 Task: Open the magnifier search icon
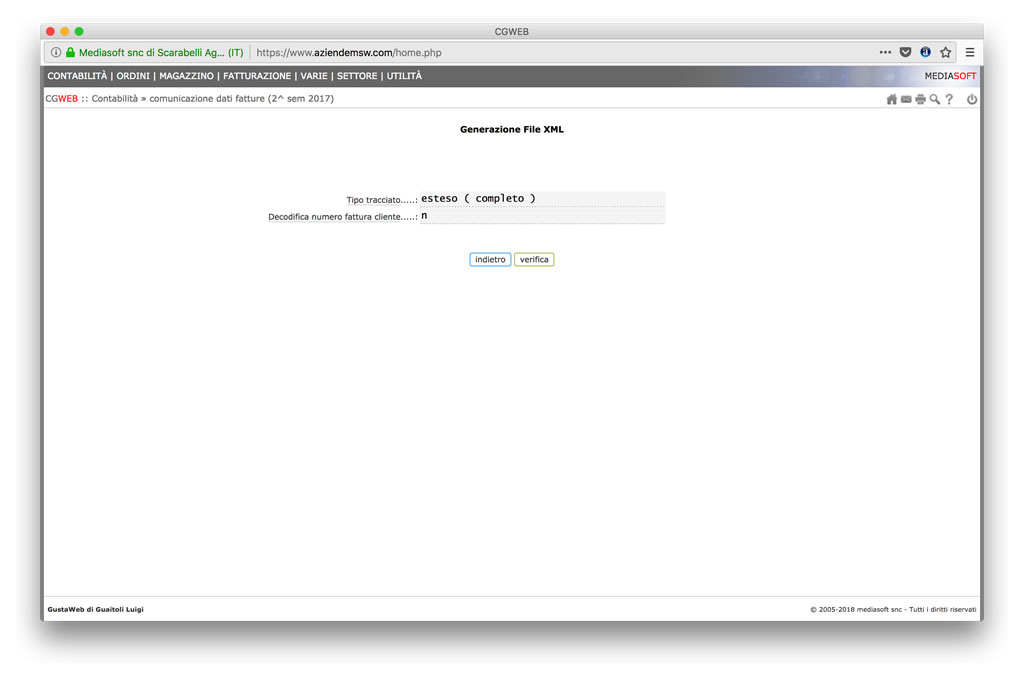[935, 99]
